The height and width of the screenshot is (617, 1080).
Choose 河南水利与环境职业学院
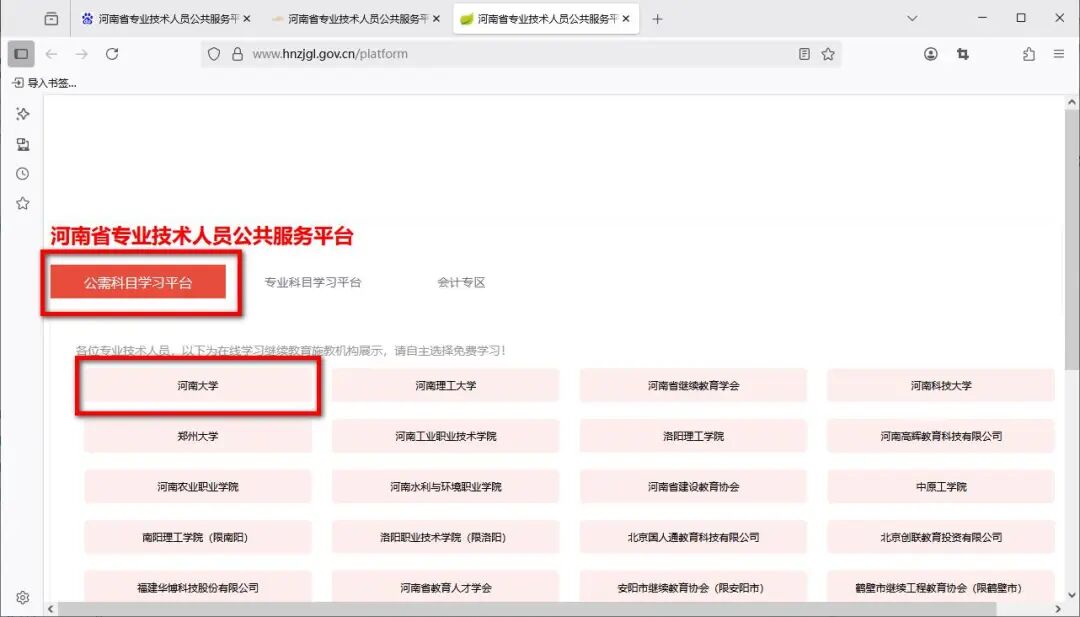[x=446, y=487]
